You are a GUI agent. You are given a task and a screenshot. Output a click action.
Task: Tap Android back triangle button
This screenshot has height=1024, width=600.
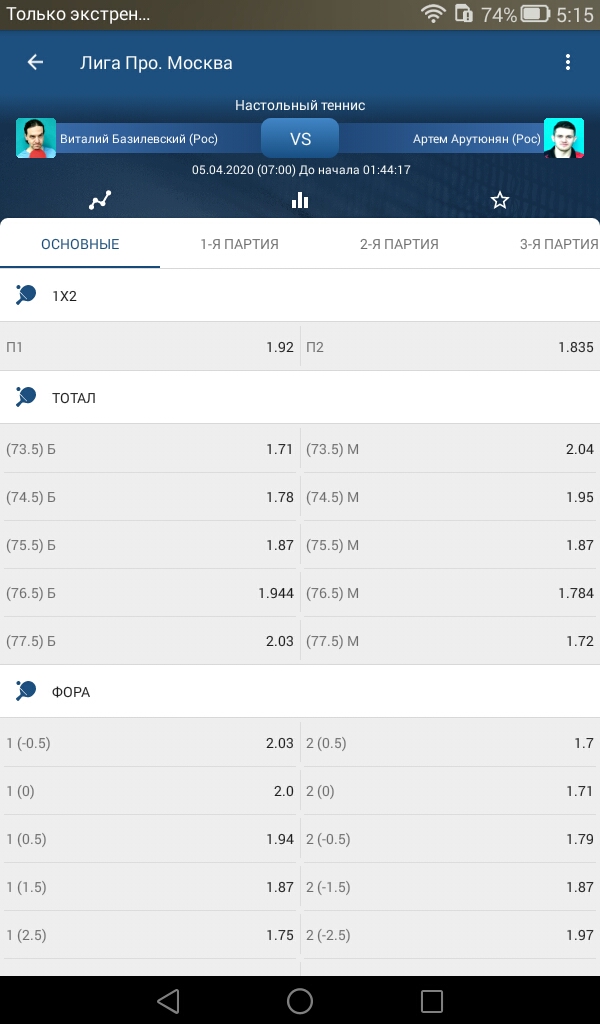click(x=168, y=1000)
